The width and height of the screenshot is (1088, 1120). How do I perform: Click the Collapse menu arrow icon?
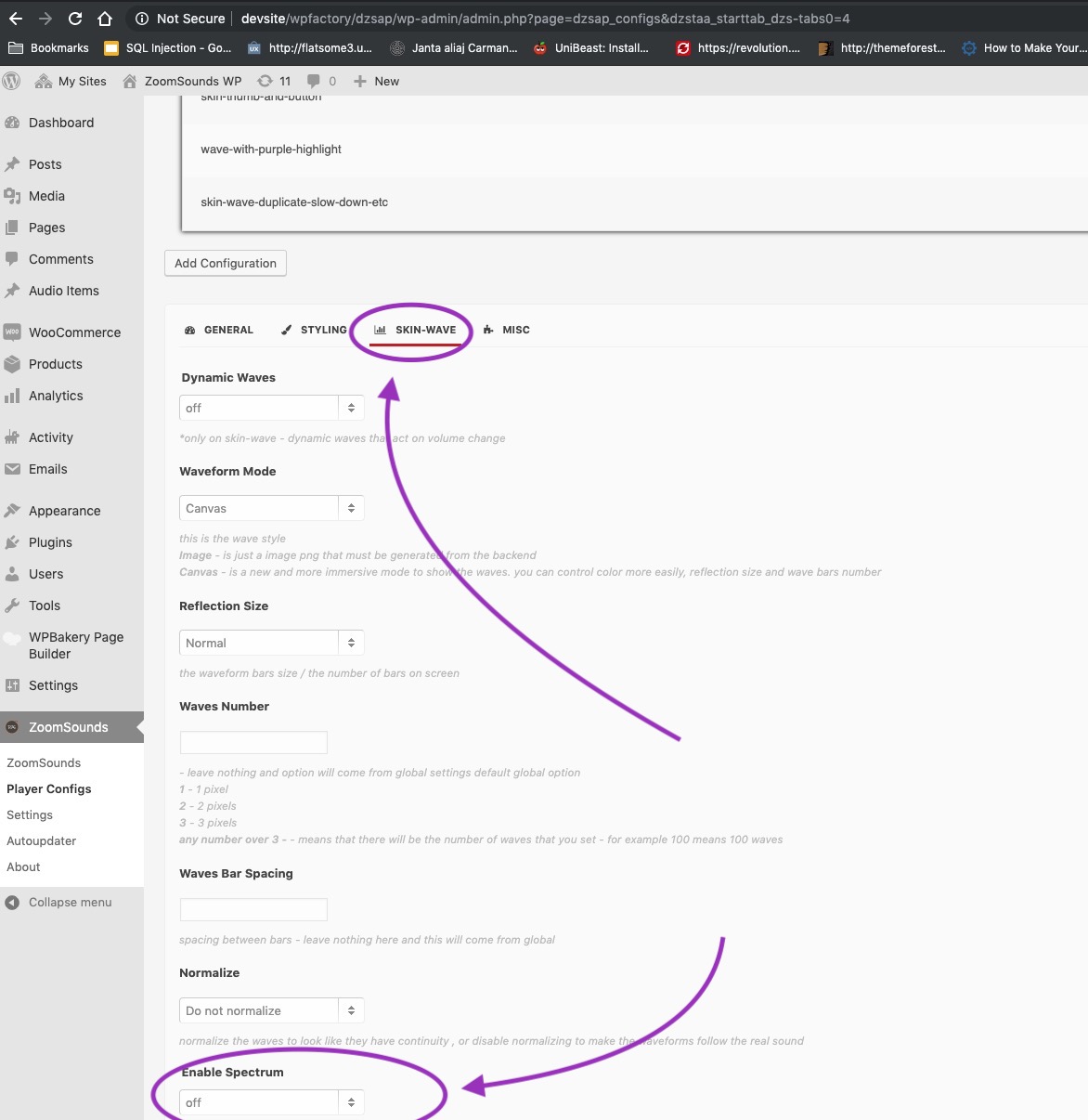pos(12,902)
